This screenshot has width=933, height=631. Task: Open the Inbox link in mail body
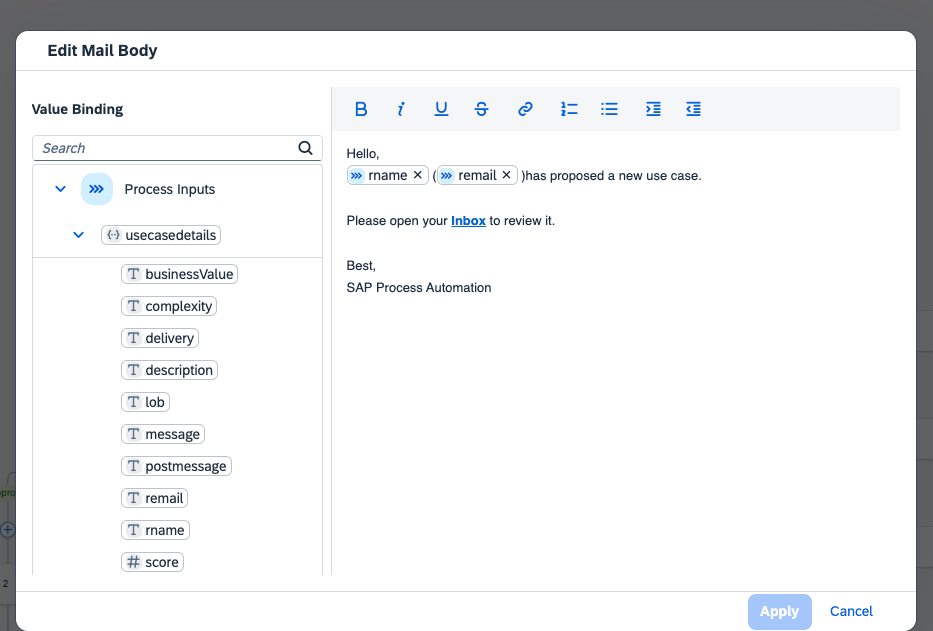pos(468,221)
